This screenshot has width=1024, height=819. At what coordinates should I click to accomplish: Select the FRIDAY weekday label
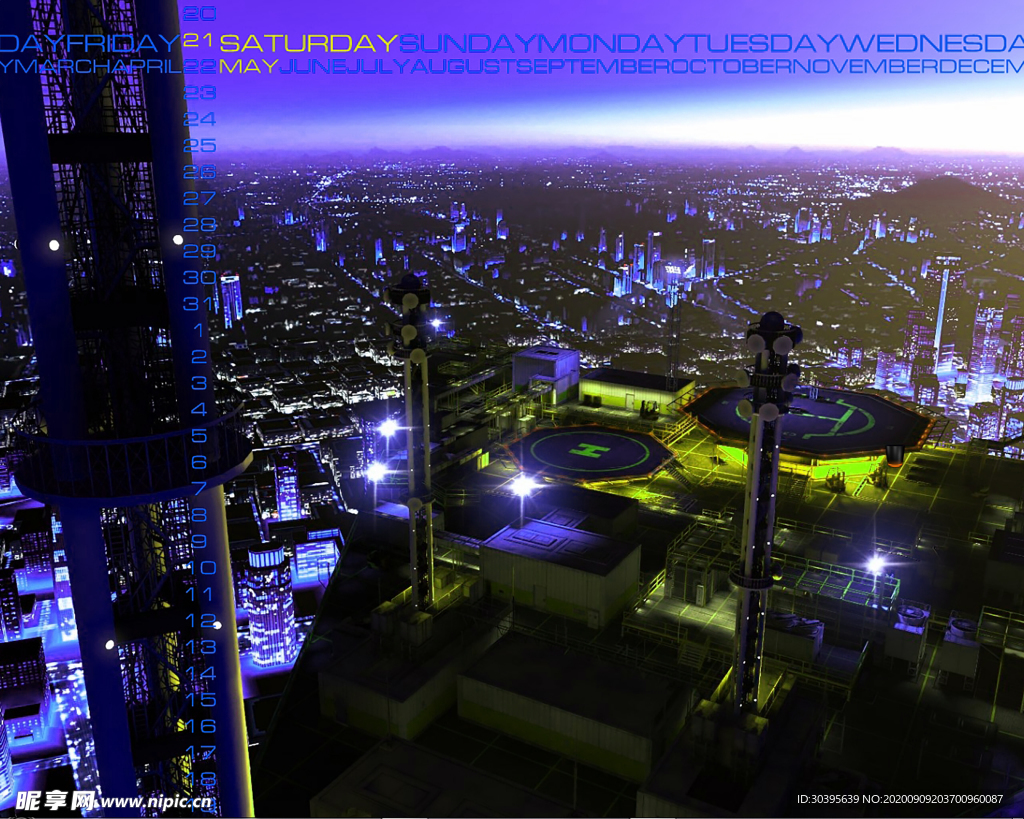[x=123, y=44]
